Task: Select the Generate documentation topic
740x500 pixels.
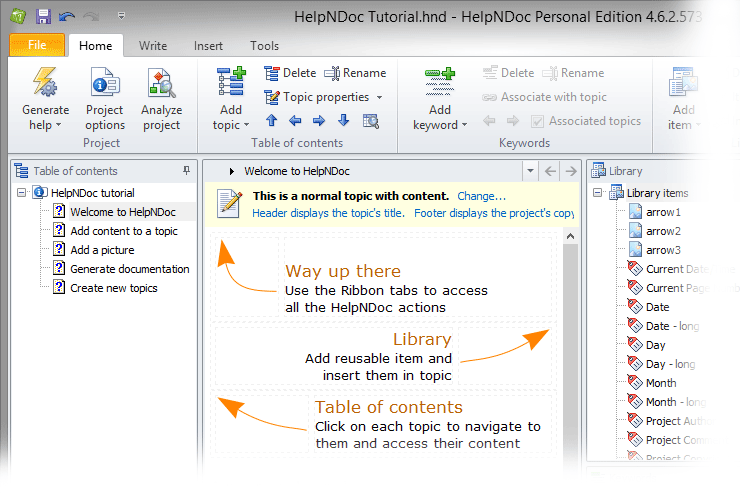Action: tap(130, 269)
